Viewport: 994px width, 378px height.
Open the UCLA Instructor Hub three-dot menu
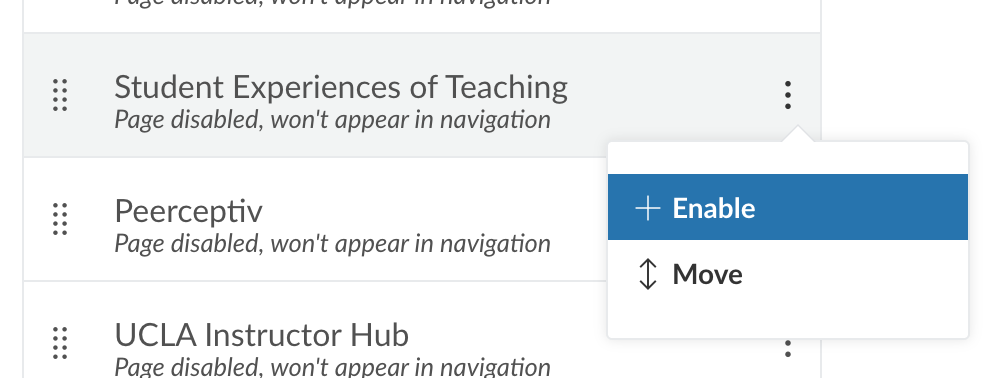pos(787,348)
